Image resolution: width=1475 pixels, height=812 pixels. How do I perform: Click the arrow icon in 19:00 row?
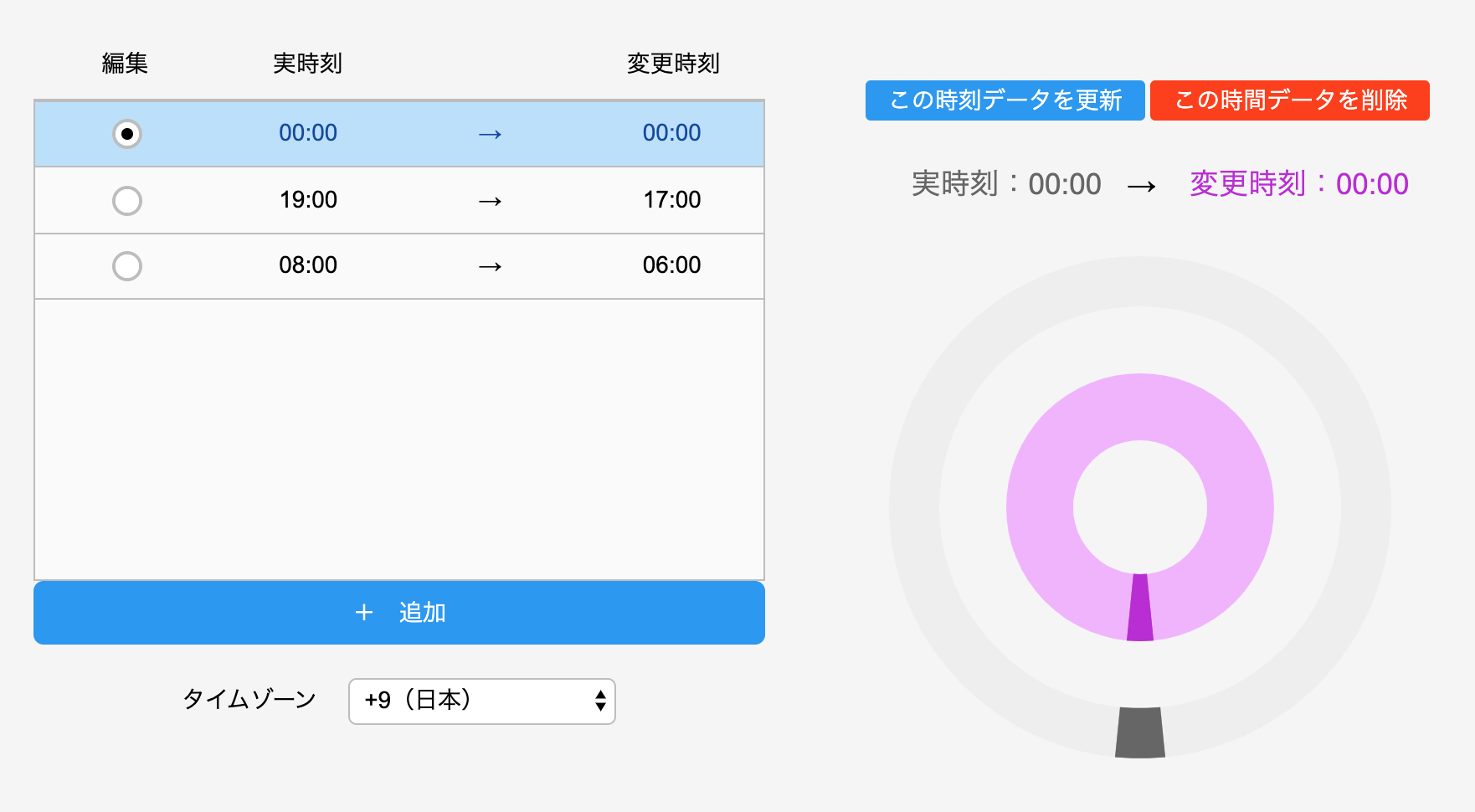[490, 201]
